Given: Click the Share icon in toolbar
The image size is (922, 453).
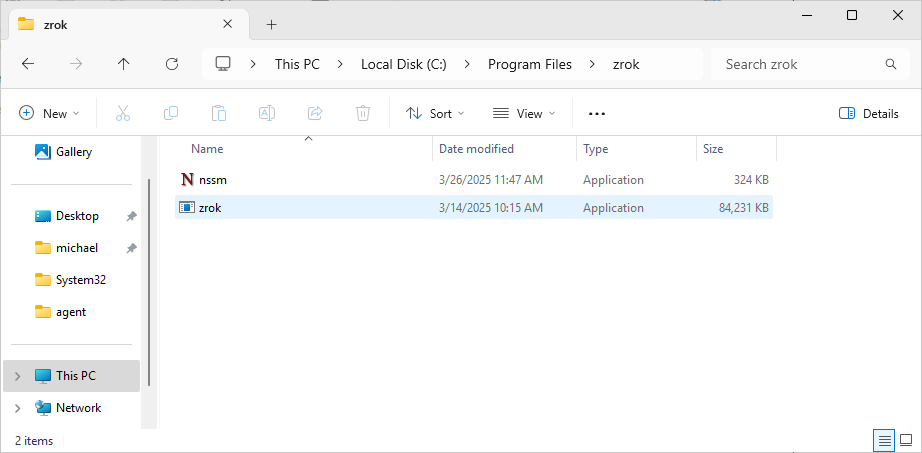Looking at the screenshot, I should (315, 113).
